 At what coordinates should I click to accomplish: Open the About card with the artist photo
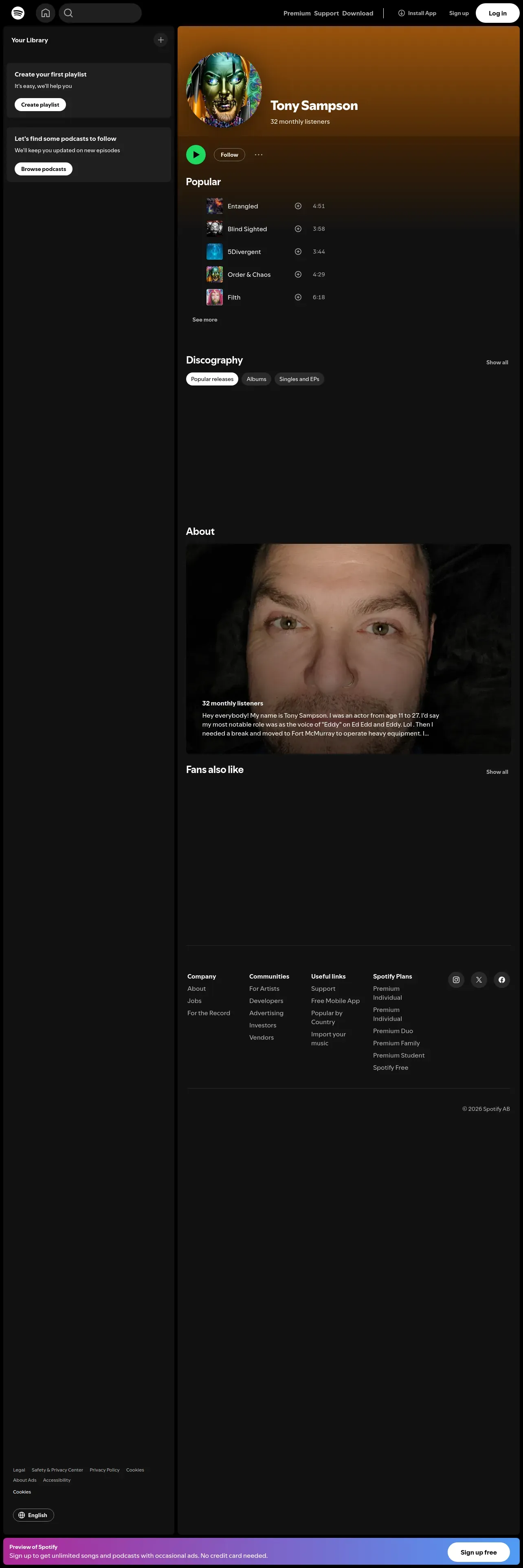pos(348,649)
